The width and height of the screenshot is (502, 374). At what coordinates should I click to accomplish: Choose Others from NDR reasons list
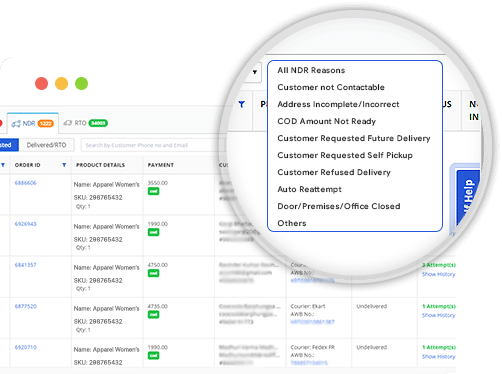[292, 223]
